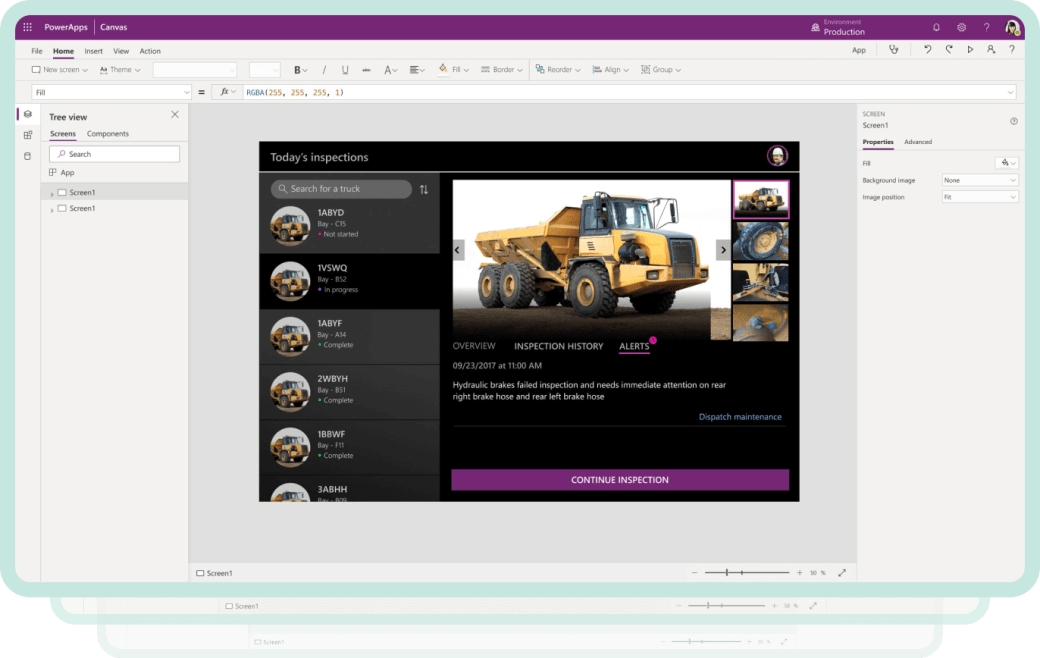
Task: Toggle italic formatting
Action: 324,70
